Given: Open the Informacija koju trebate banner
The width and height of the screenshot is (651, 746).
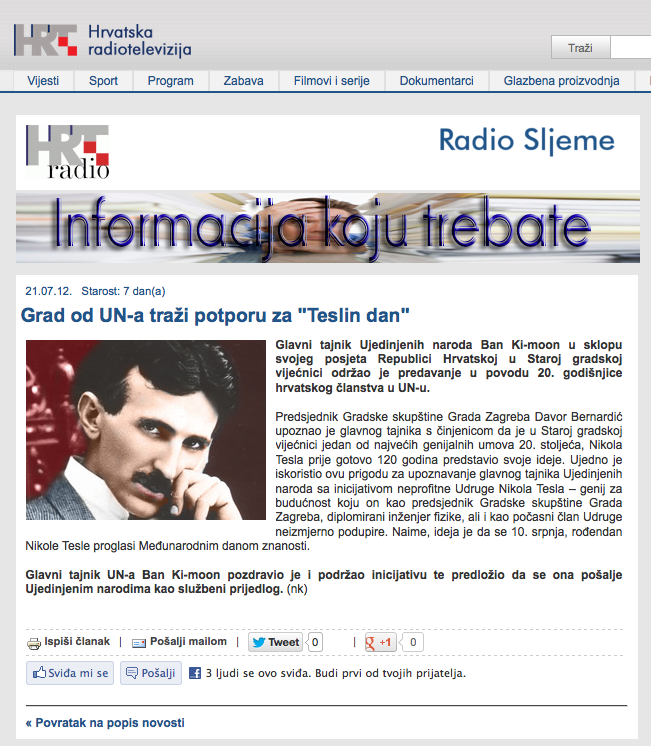Looking at the screenshot, I should click(x=328, y=227).
